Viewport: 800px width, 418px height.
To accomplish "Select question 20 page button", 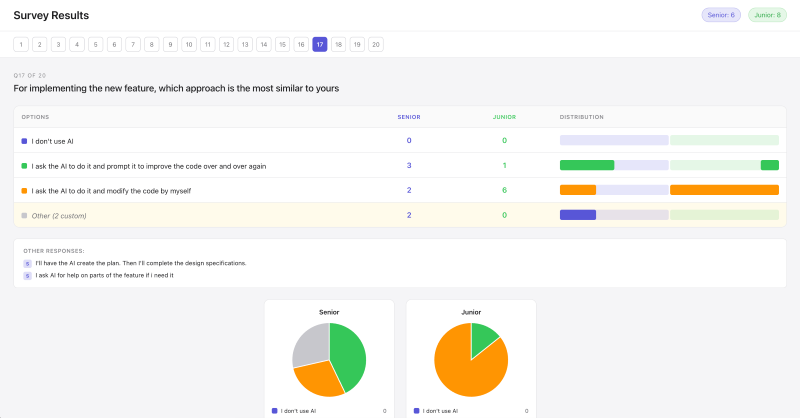I will 375,44.
